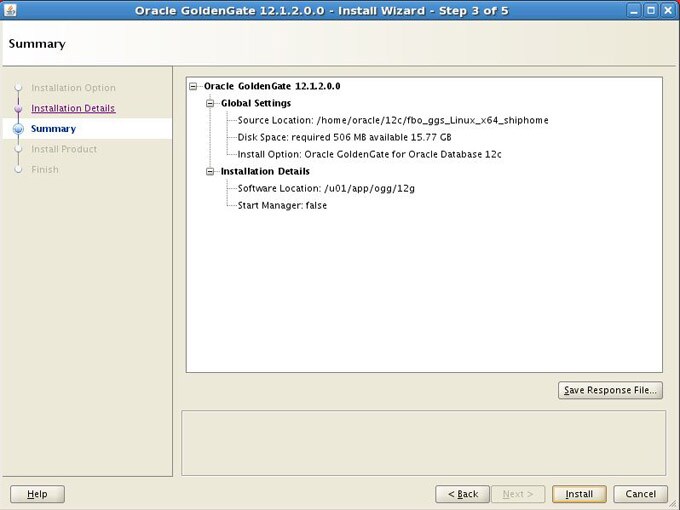Close the Install Wizard window
680x510 pixels.
[668, 10]
